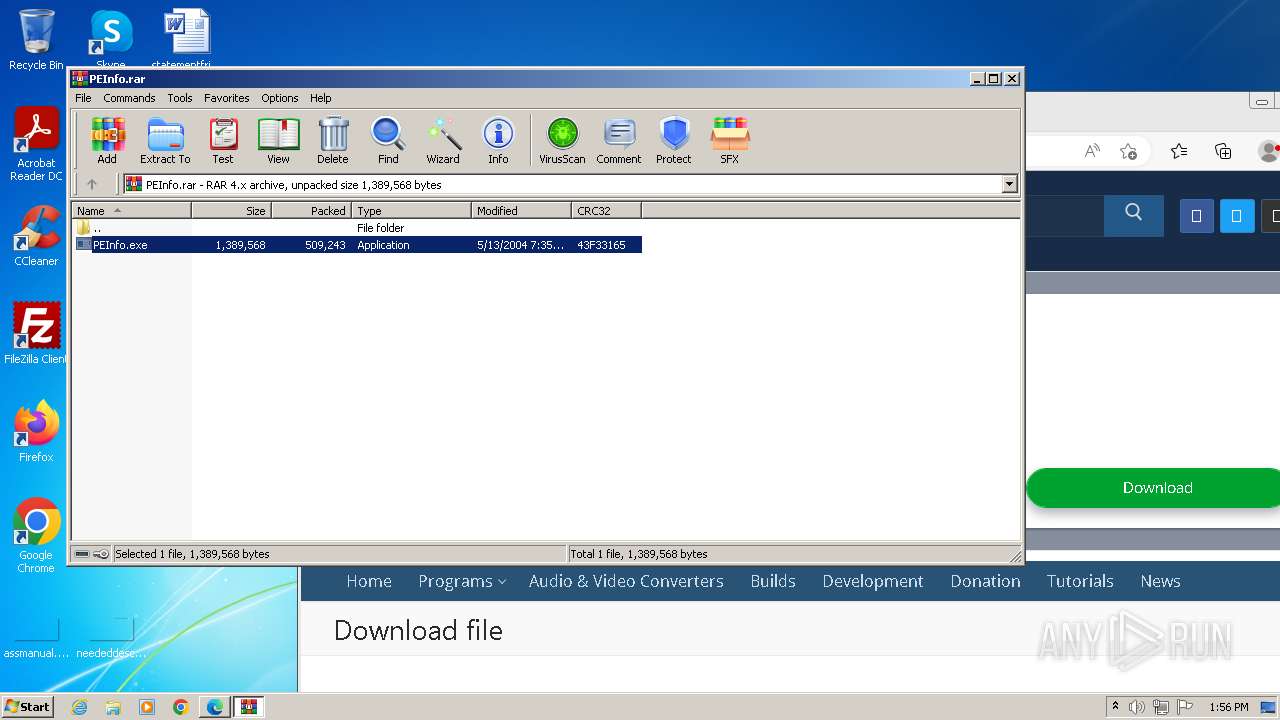The image size is (1280, 720).
Task: Open Firefox desktop shortcut
Action: (x=36, y=431)
